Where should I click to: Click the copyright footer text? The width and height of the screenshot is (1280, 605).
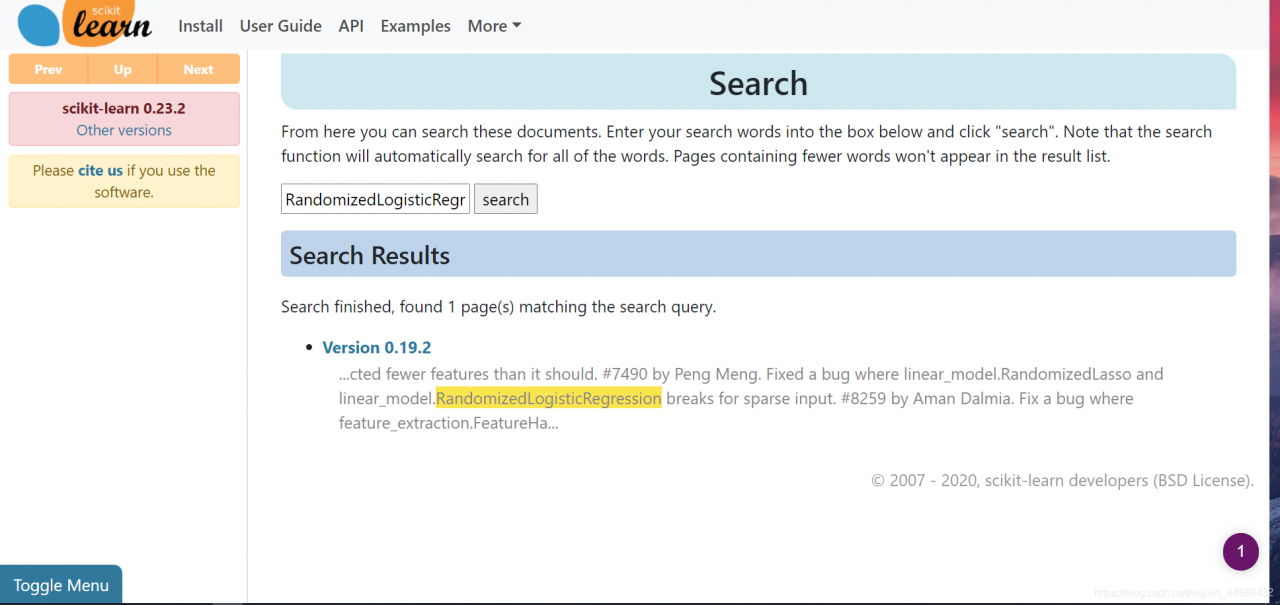[x=1062, y=480]
